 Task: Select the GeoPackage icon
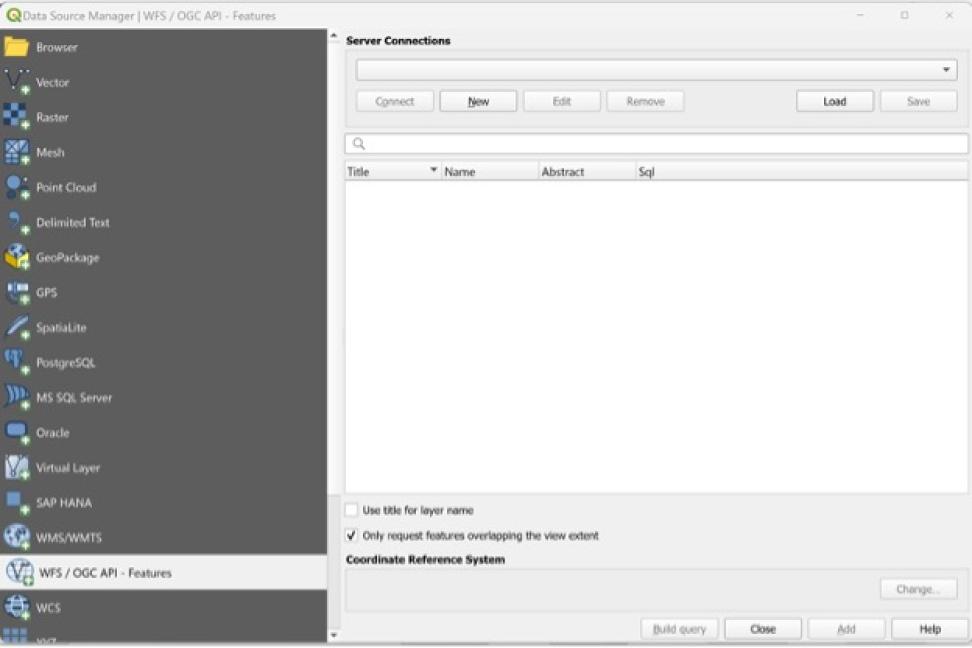17,257
